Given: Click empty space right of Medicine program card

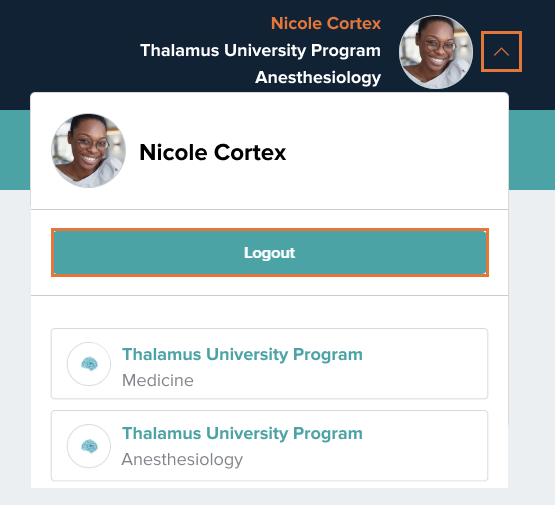Looking at the screenshot, I should (498, 363).
